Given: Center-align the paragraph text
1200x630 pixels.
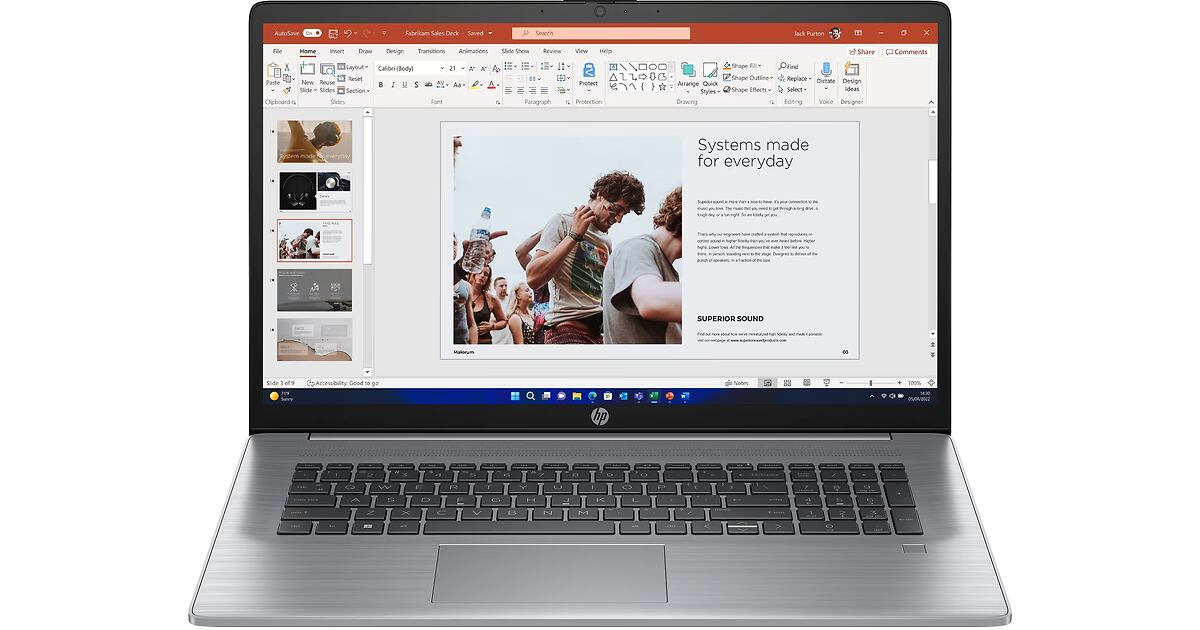Looking at the screenshot, I should point(521,90).
